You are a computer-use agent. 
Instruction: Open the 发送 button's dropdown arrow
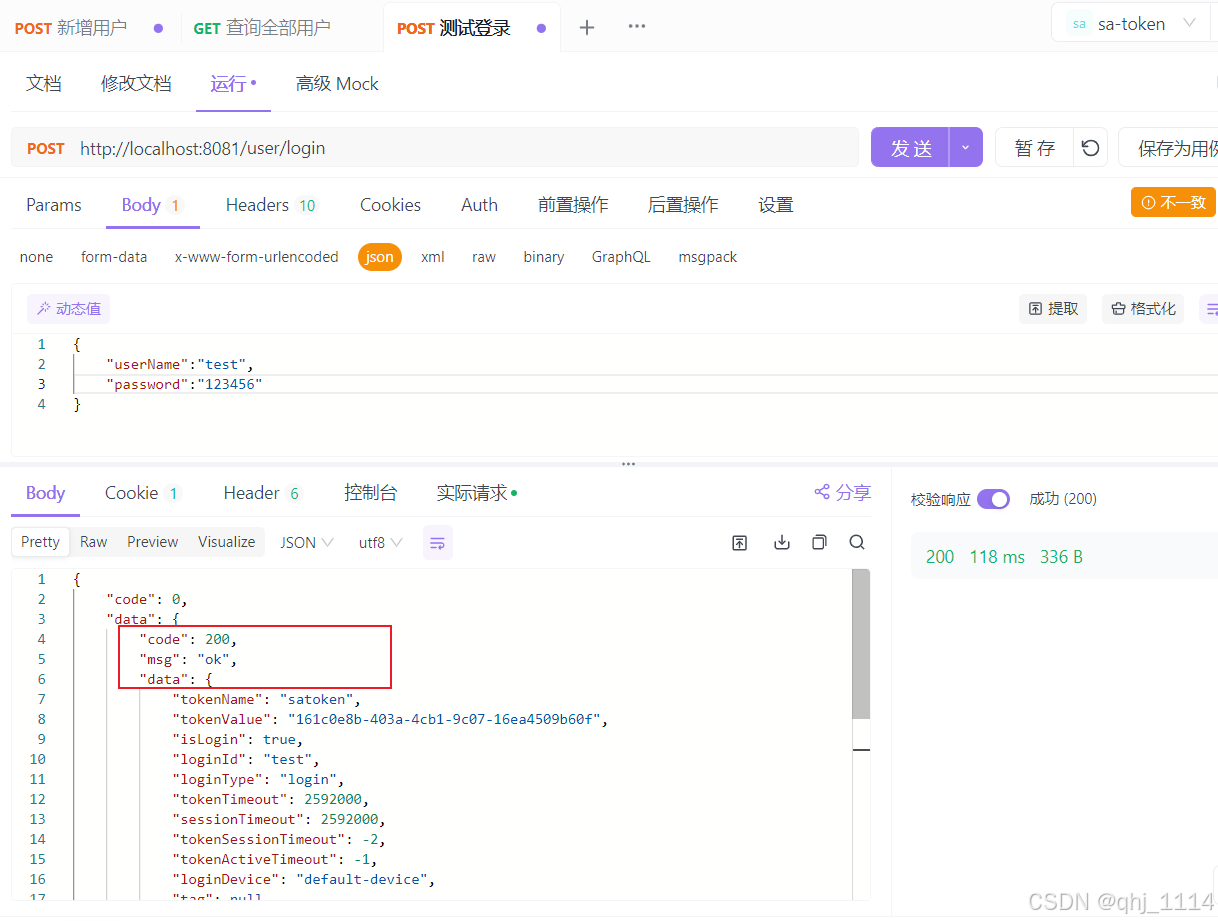(966, 147)
